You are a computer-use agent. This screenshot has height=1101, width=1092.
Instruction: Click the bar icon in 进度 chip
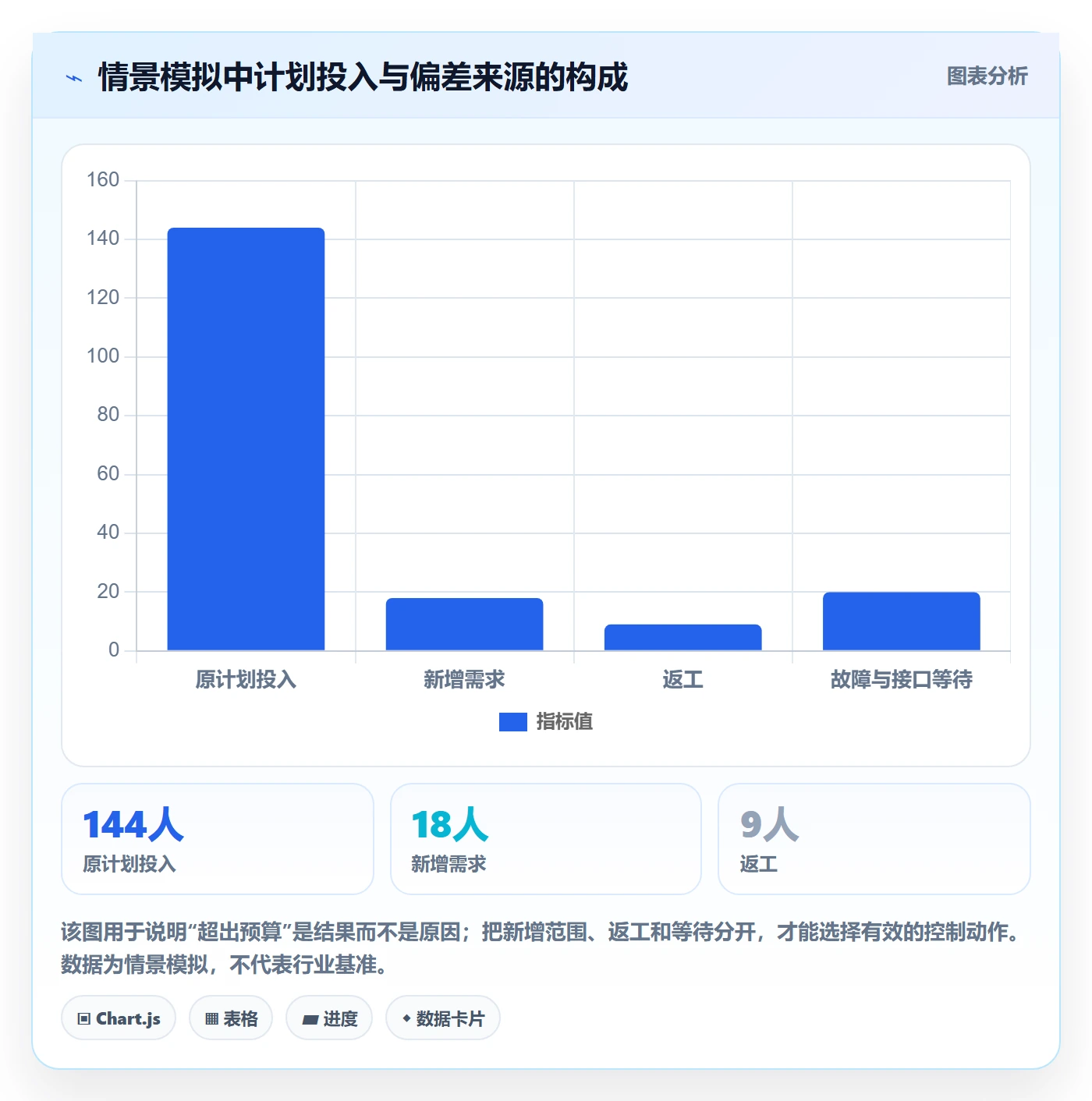310,1019
